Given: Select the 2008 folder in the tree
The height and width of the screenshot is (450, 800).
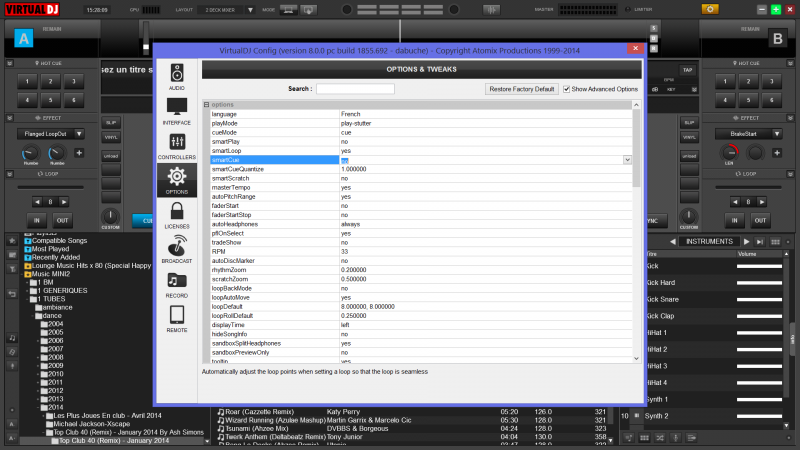Looking at the screenshot, I should click(x=55, y=357).
